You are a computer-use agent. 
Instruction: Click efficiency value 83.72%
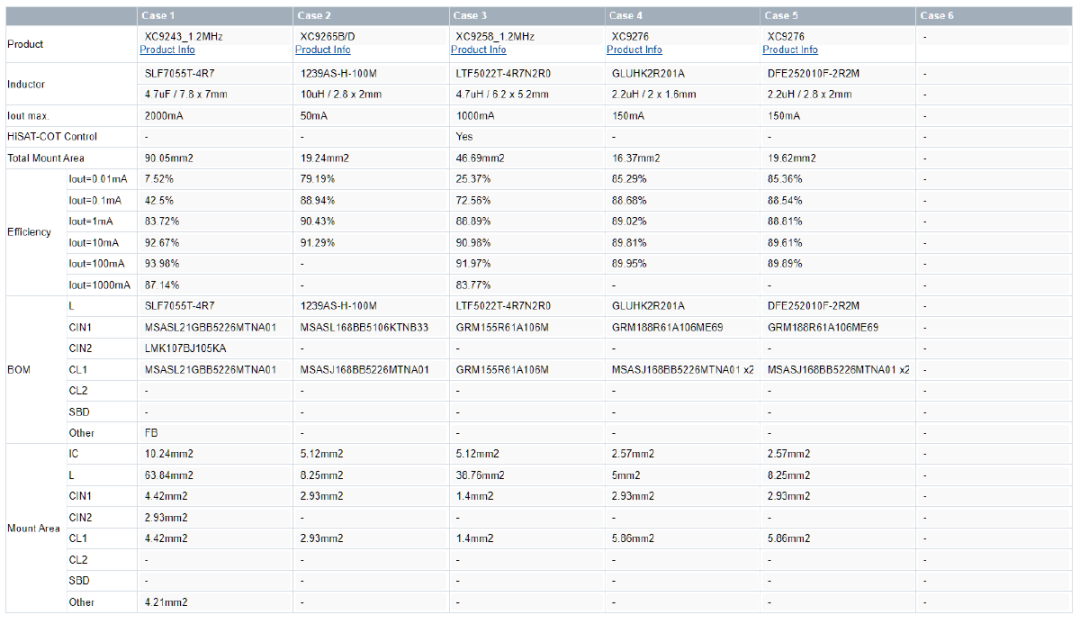(162, 221)
